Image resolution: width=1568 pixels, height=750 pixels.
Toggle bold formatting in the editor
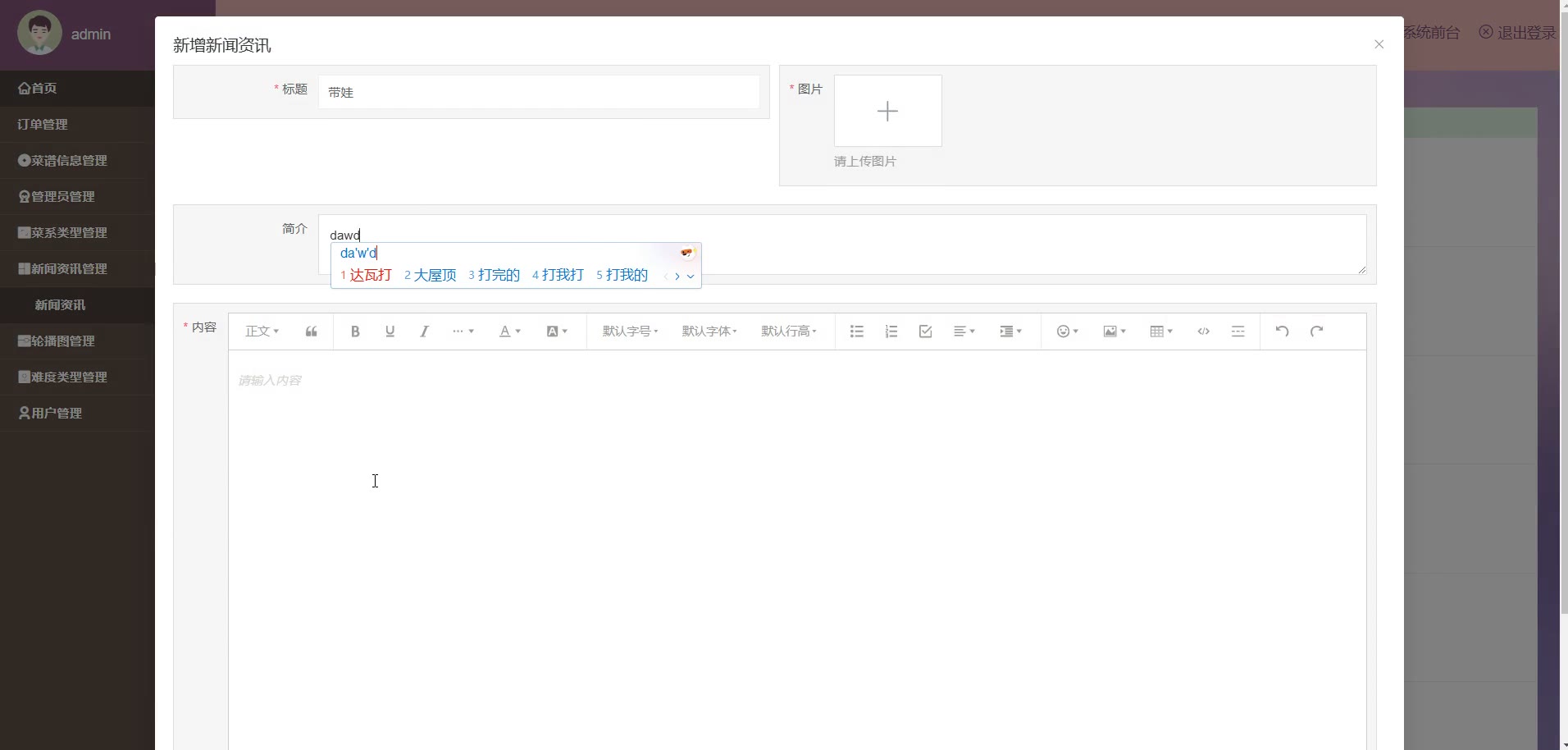pos(355,332)
